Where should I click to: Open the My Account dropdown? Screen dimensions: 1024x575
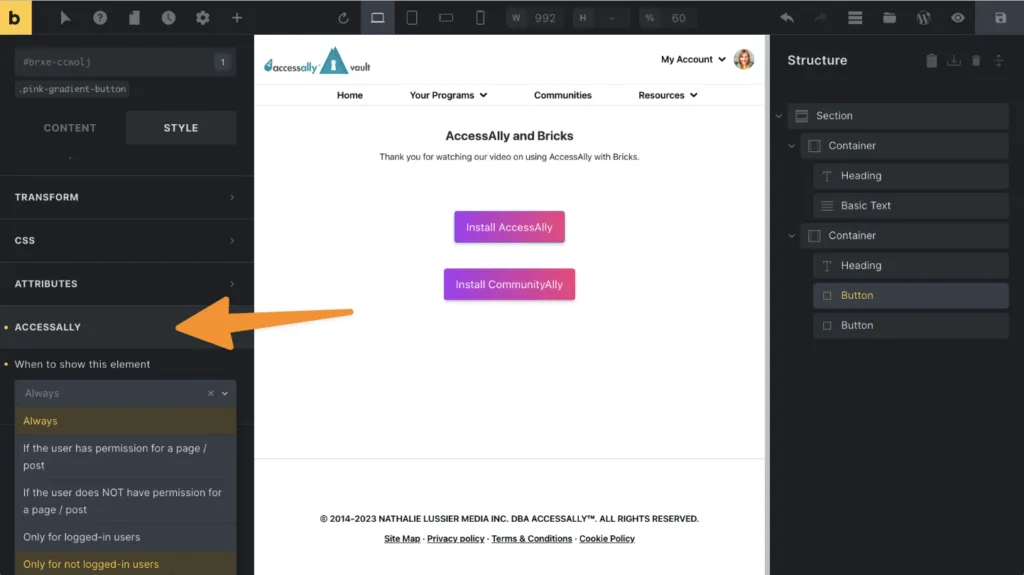[693, 59]
